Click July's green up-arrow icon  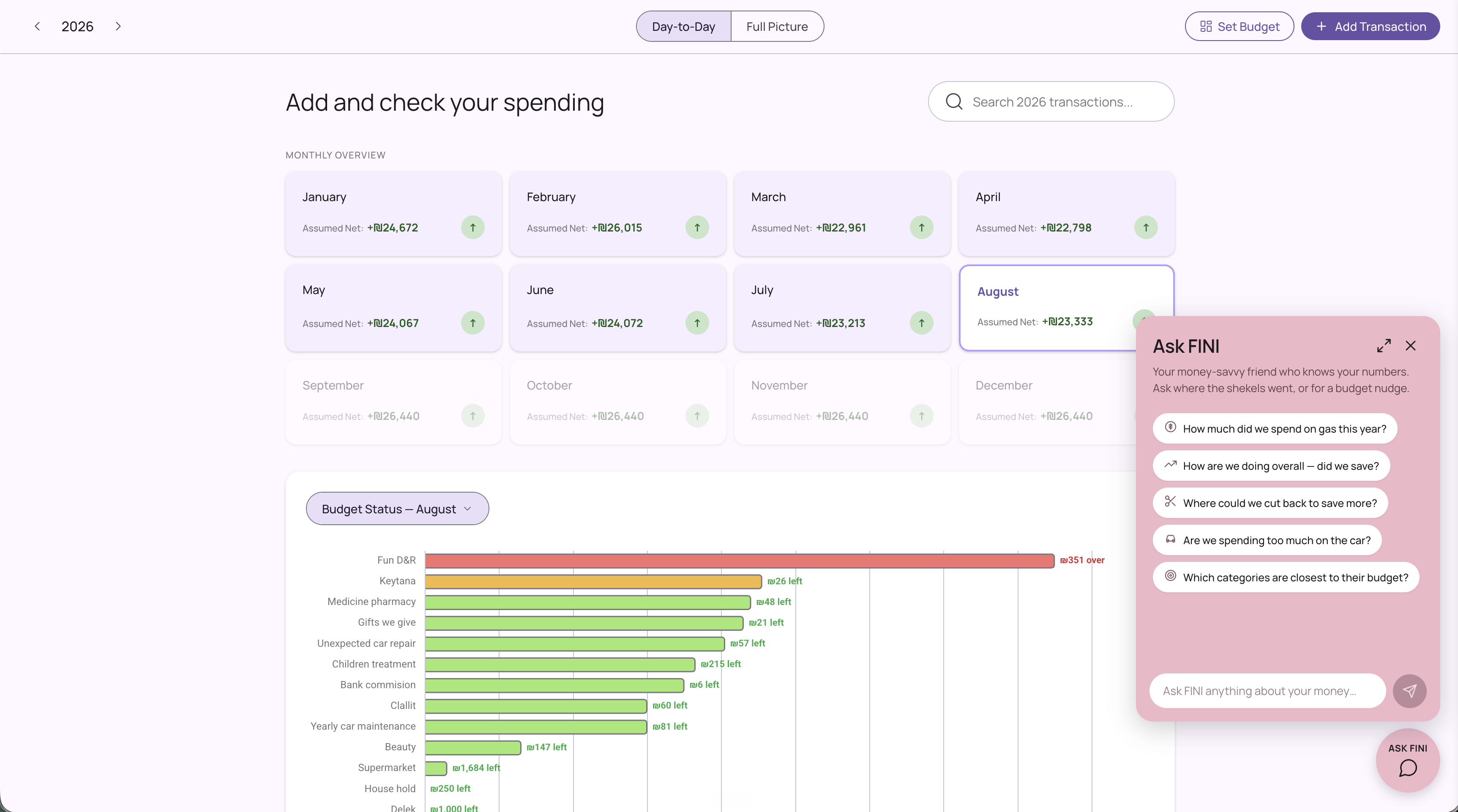tap(921, 323)
